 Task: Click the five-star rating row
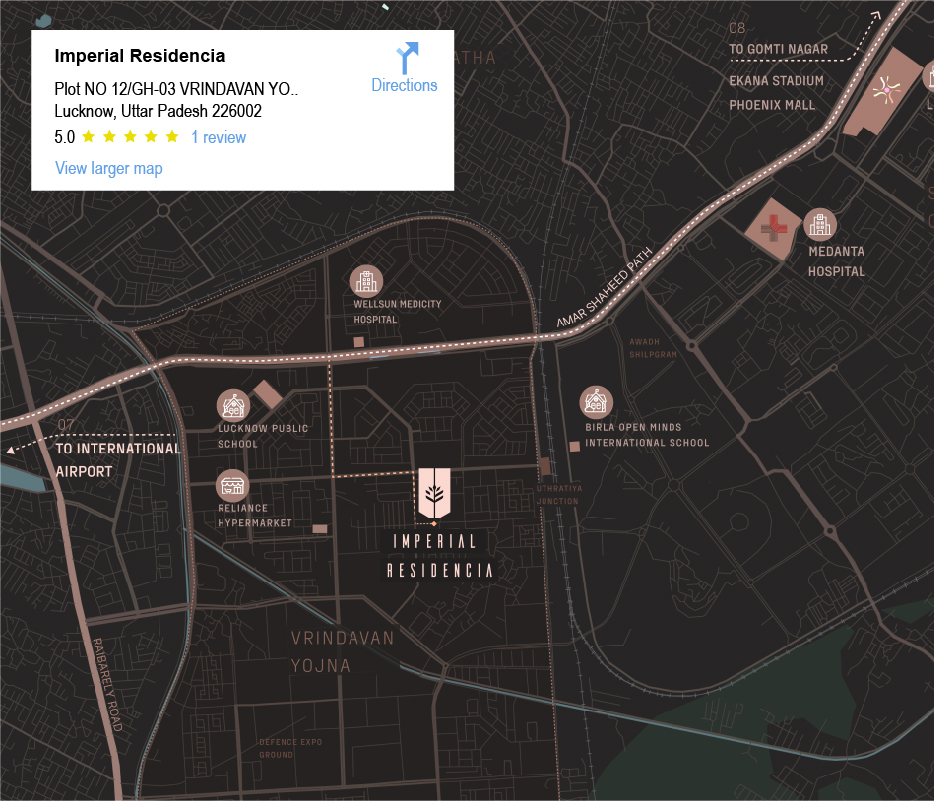tap(130, 137)
